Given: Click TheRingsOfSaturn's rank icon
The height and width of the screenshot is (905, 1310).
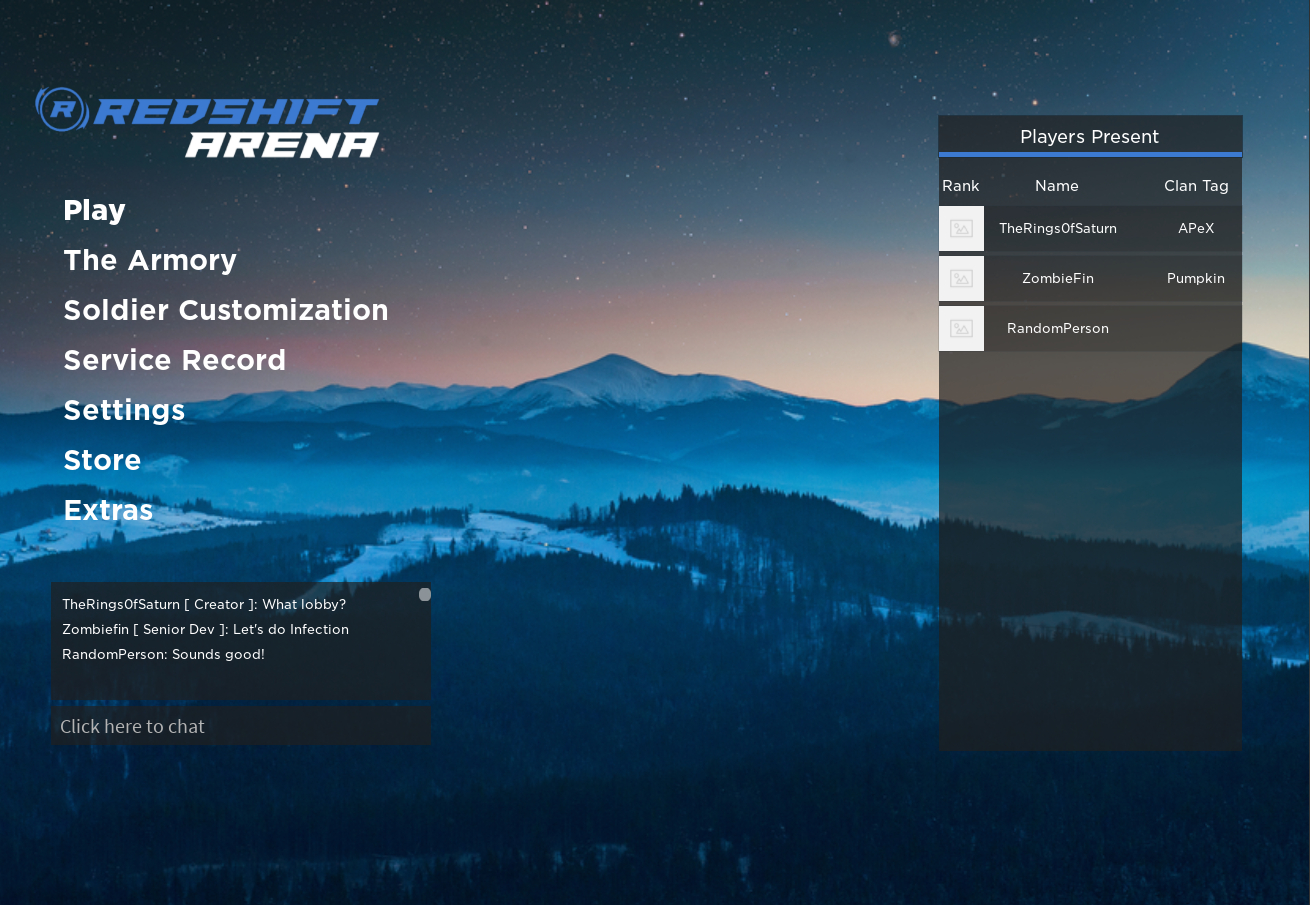Looking at the screenshot, I should pos(961,228).
